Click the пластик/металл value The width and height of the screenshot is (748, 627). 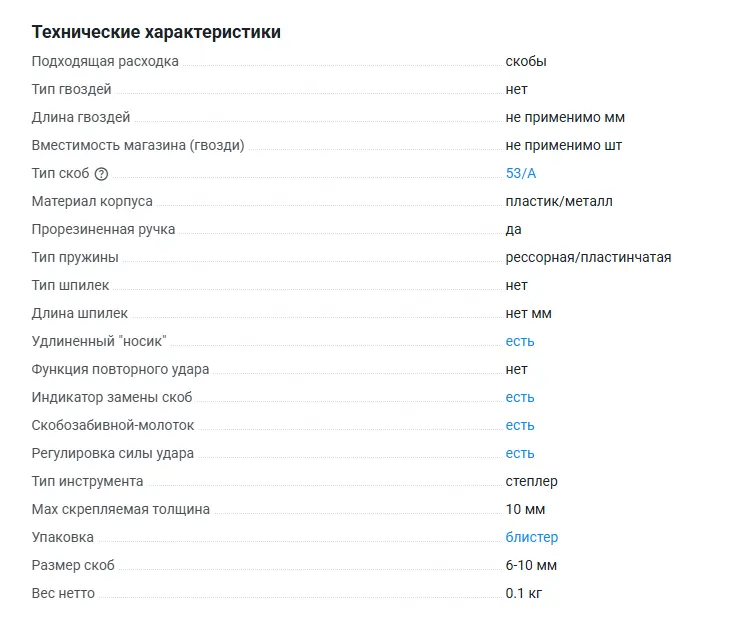pos(559,201)
